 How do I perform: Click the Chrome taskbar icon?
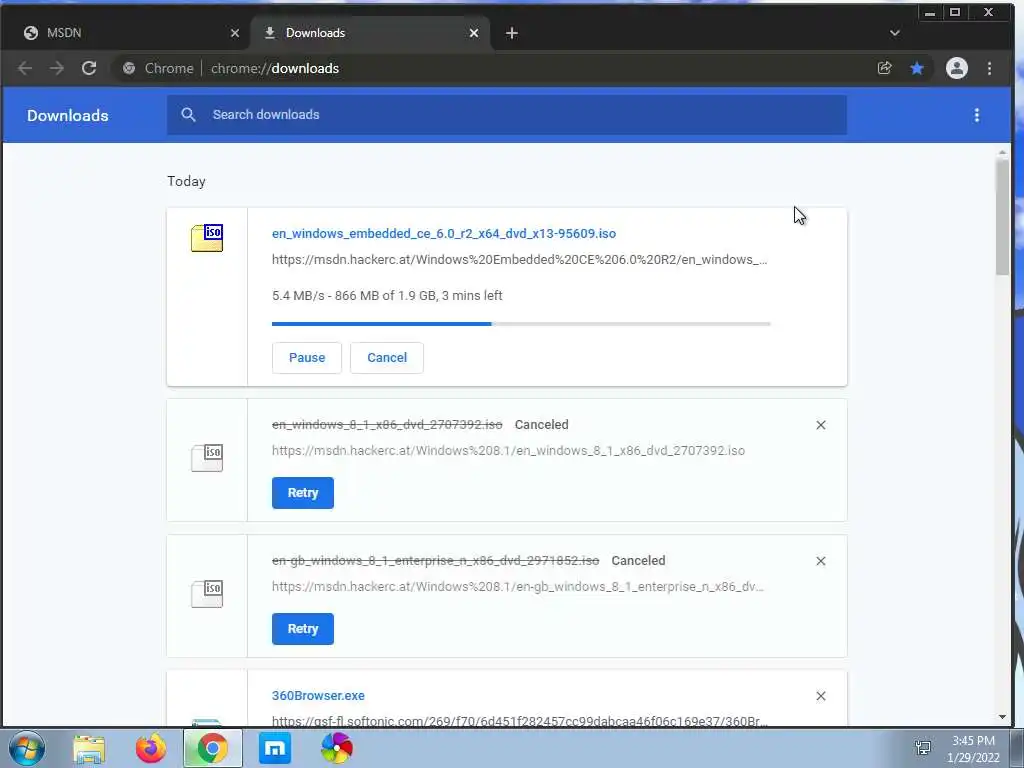click(x=213, y=748)
